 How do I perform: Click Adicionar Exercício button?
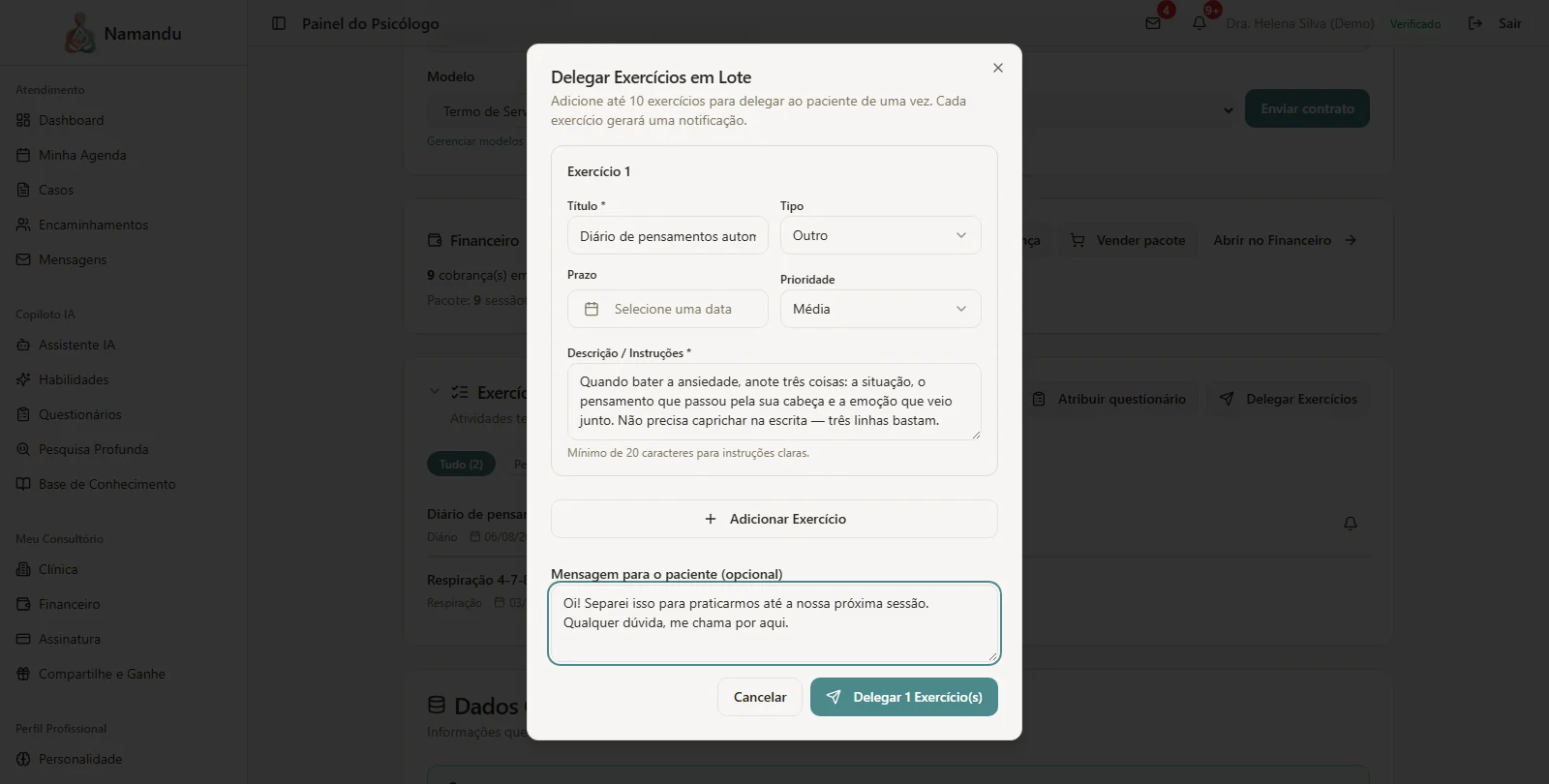[x=774, y=519]
